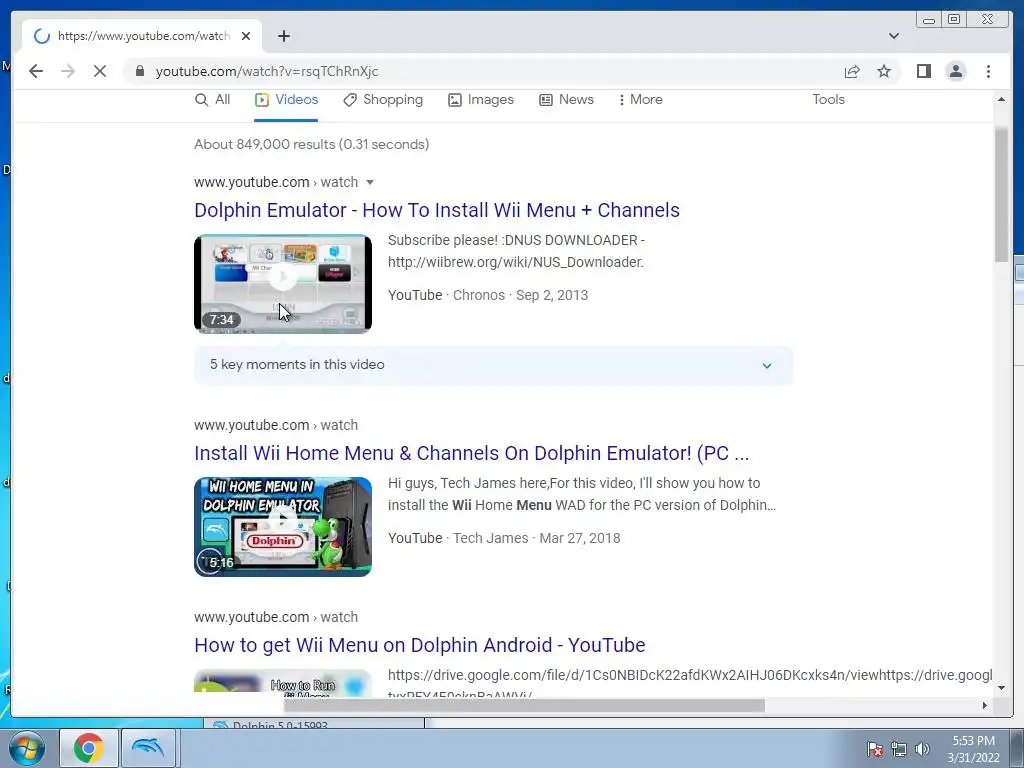Open 'How to get Wii Menu on Dolphin Android' link

[x=419, y=645]
